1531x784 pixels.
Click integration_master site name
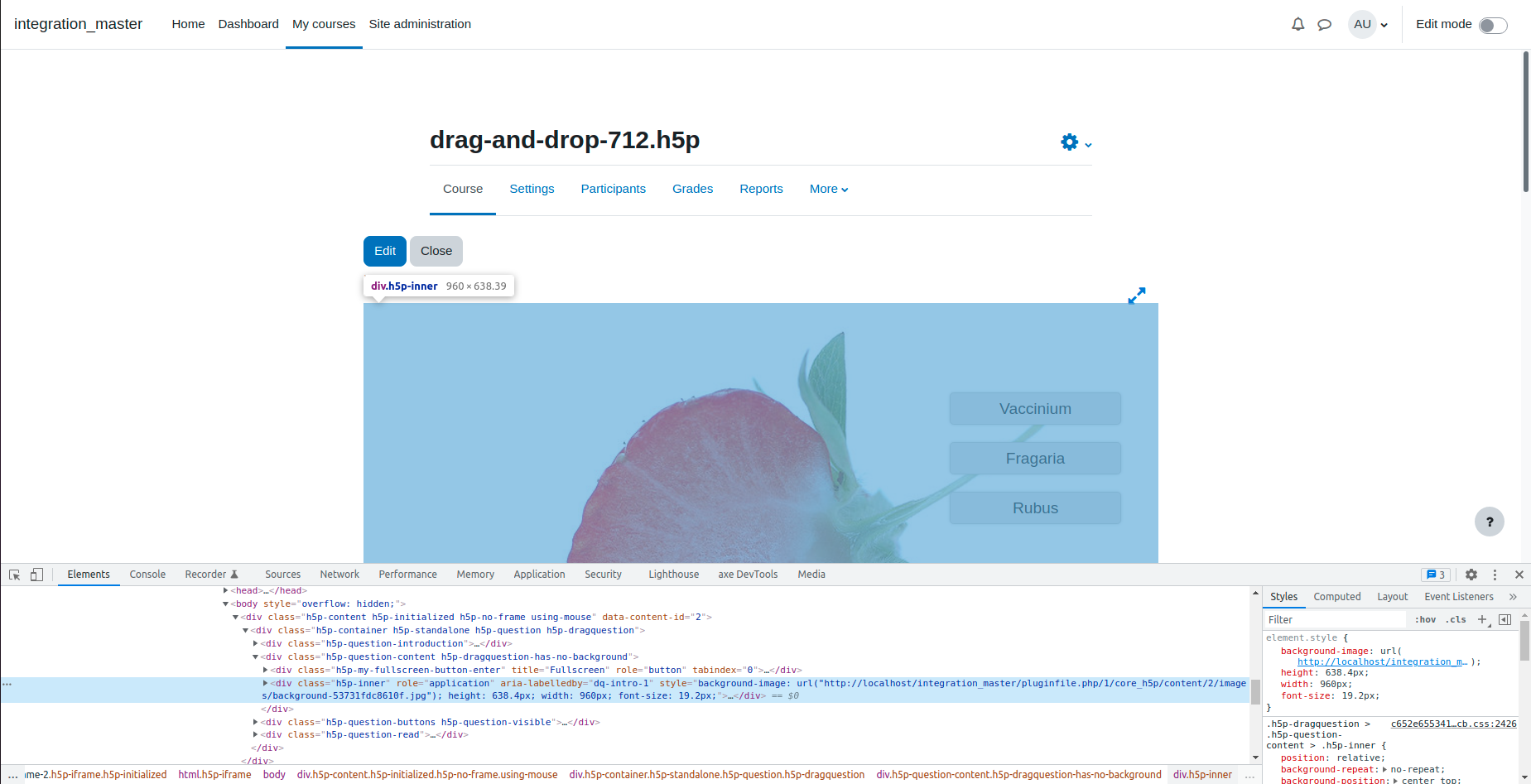tap(78, 24)
